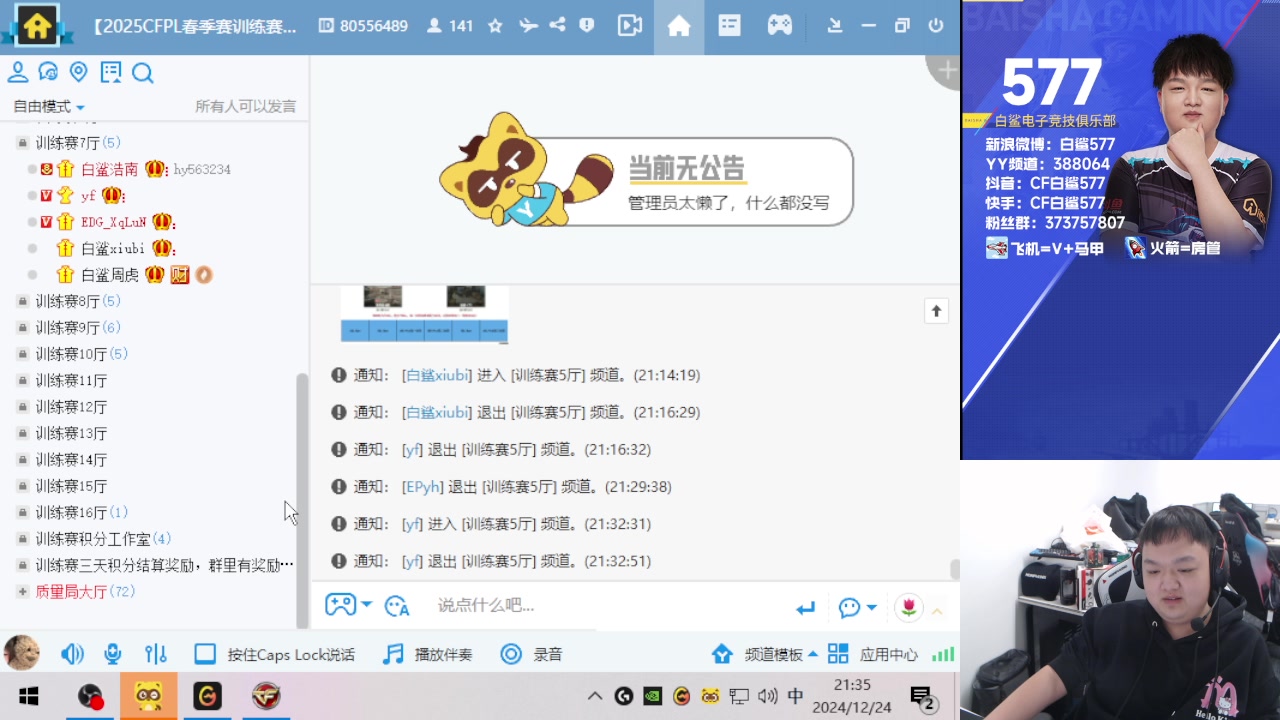Open the contacts person icon
Screen dimensions: 1280x720
pyautogui.click(x=17, y=72)
